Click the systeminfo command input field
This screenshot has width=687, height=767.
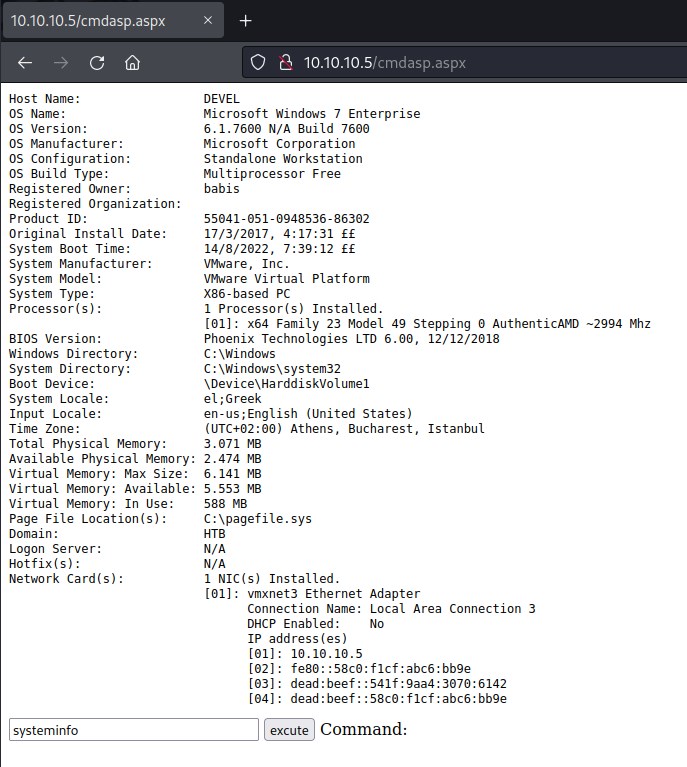(x=133, y=730)
